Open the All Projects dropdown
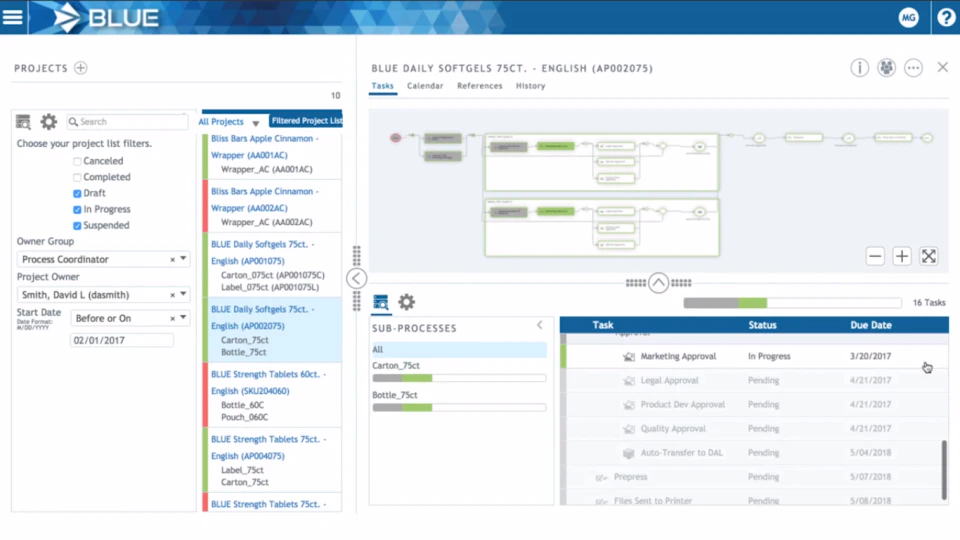 point(229,122)
